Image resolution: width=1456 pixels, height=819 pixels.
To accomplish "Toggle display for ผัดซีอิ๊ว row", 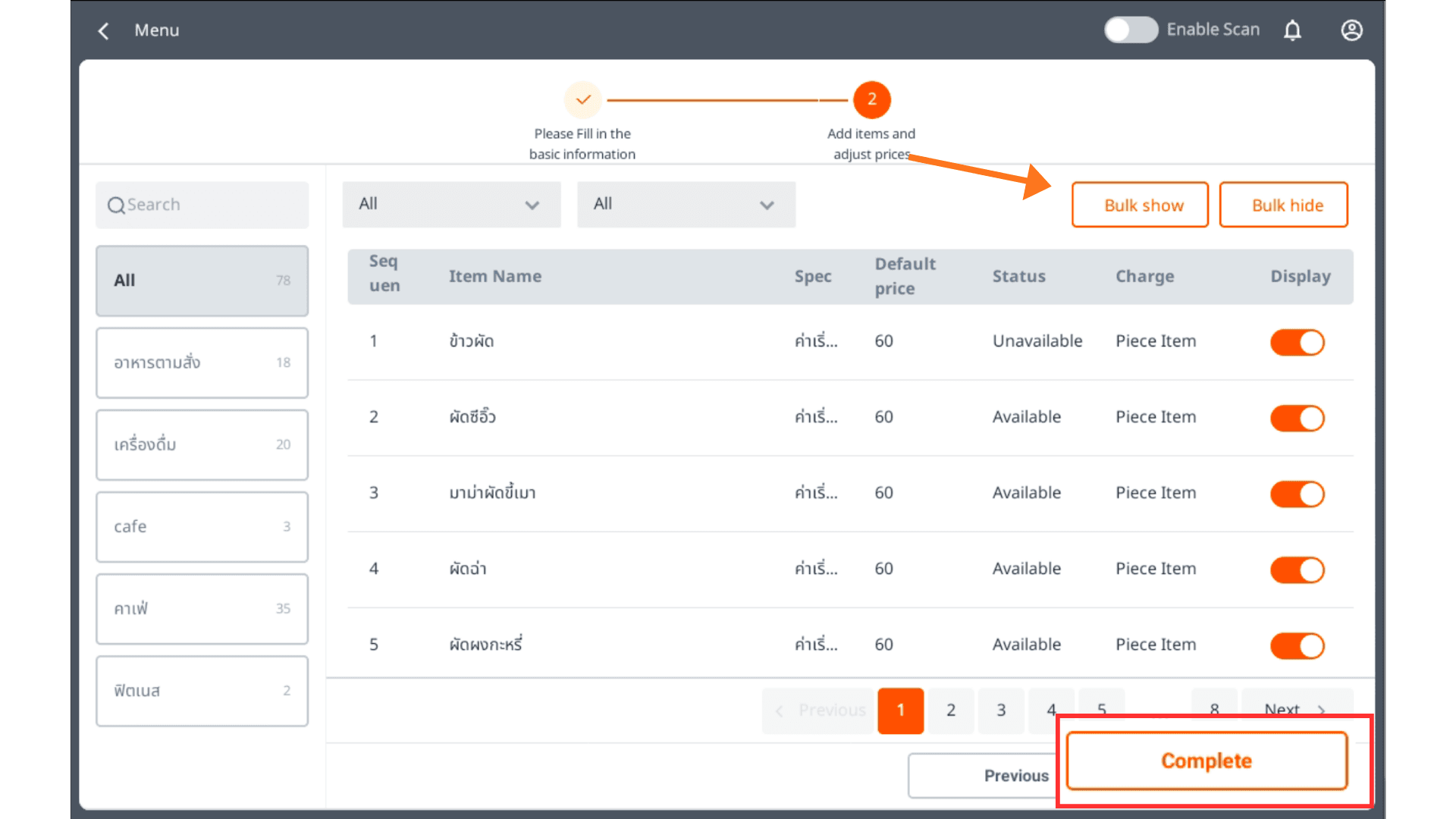I will pos(1297,418).
